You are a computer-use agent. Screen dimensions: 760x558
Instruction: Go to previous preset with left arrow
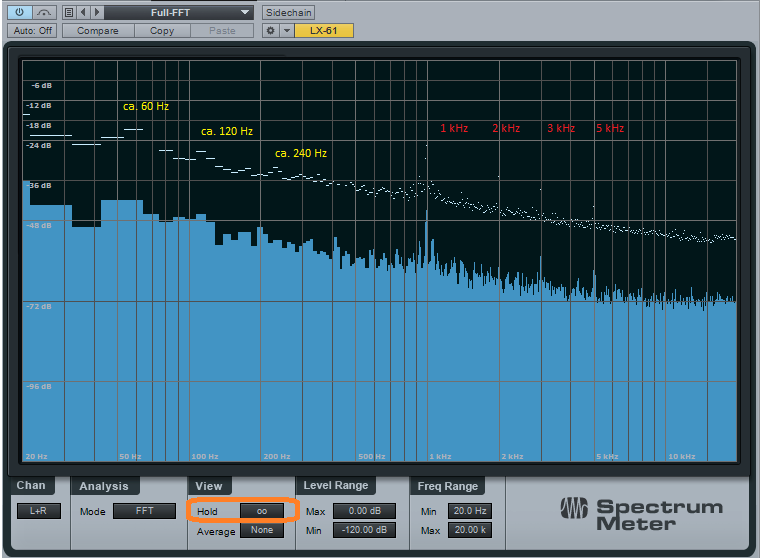[x=83, y=13]
